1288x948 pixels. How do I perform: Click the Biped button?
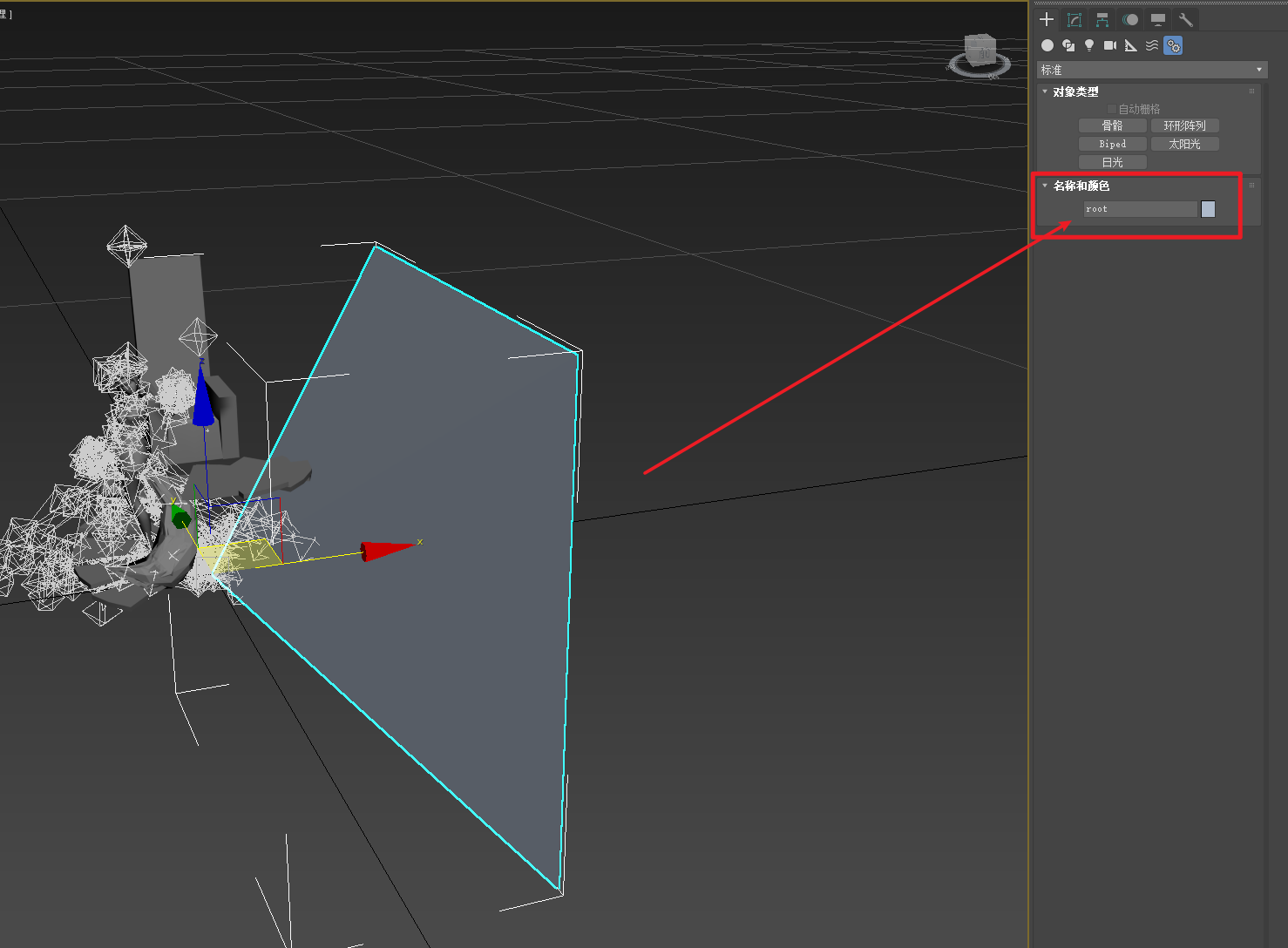(1113, 144)
